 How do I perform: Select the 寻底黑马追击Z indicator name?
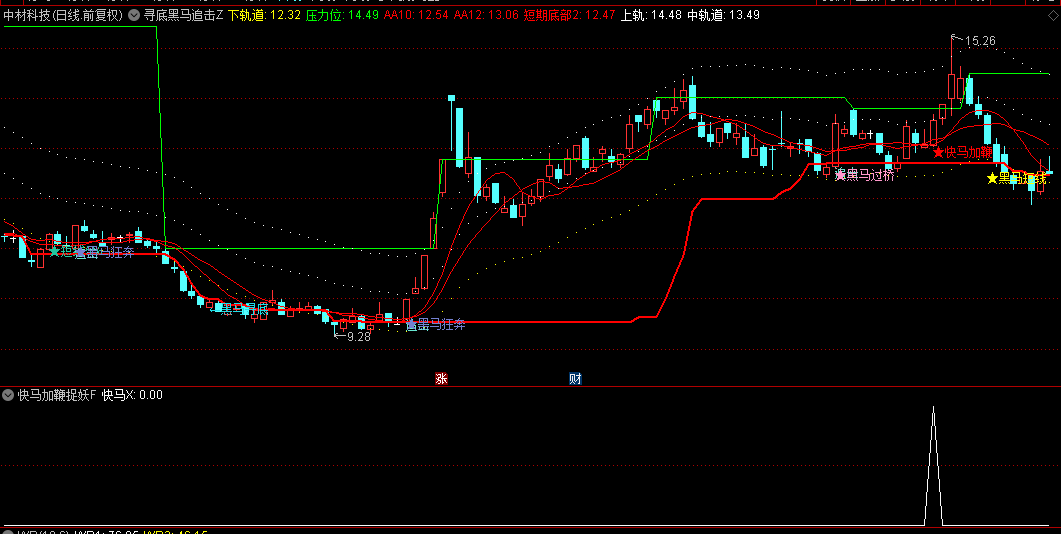pos(183,15)
